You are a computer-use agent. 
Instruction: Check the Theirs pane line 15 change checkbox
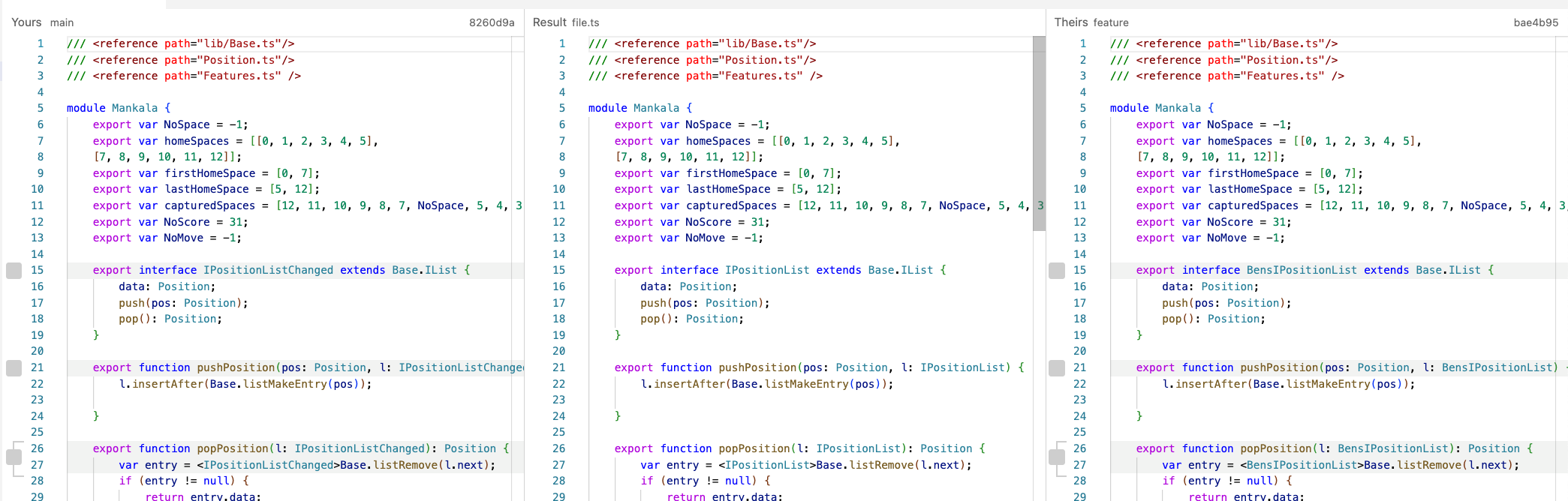click(x=1057, y=271)
